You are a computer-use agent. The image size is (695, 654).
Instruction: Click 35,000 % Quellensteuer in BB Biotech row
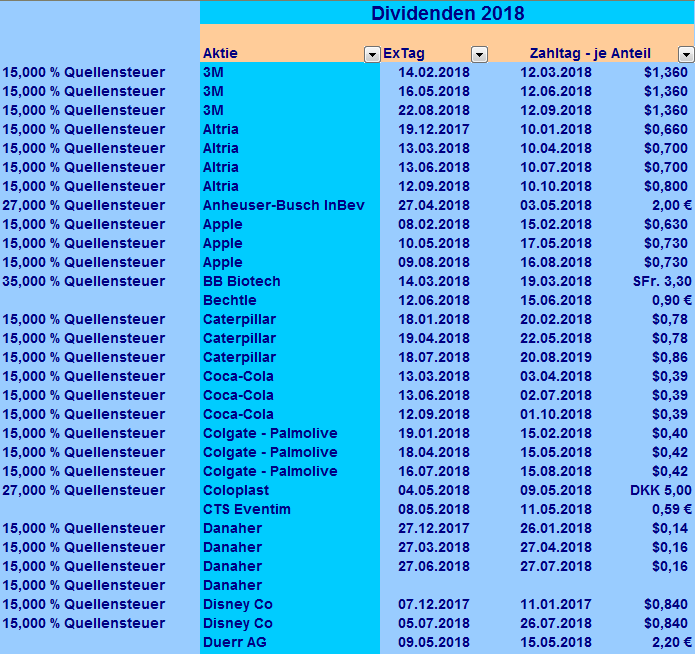click(84, 281)
